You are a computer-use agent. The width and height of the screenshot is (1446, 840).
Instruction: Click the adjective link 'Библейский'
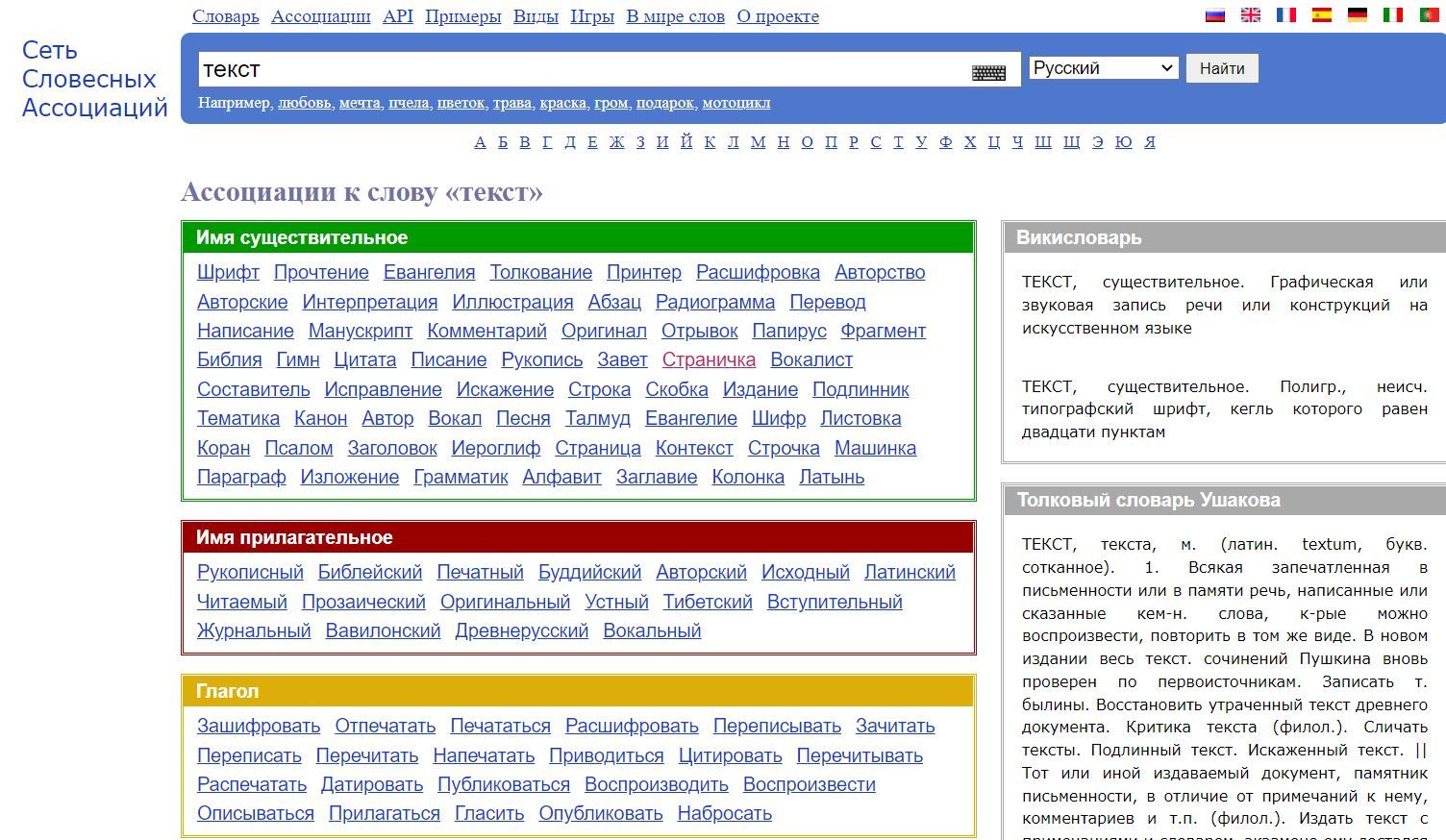(370, 572)
